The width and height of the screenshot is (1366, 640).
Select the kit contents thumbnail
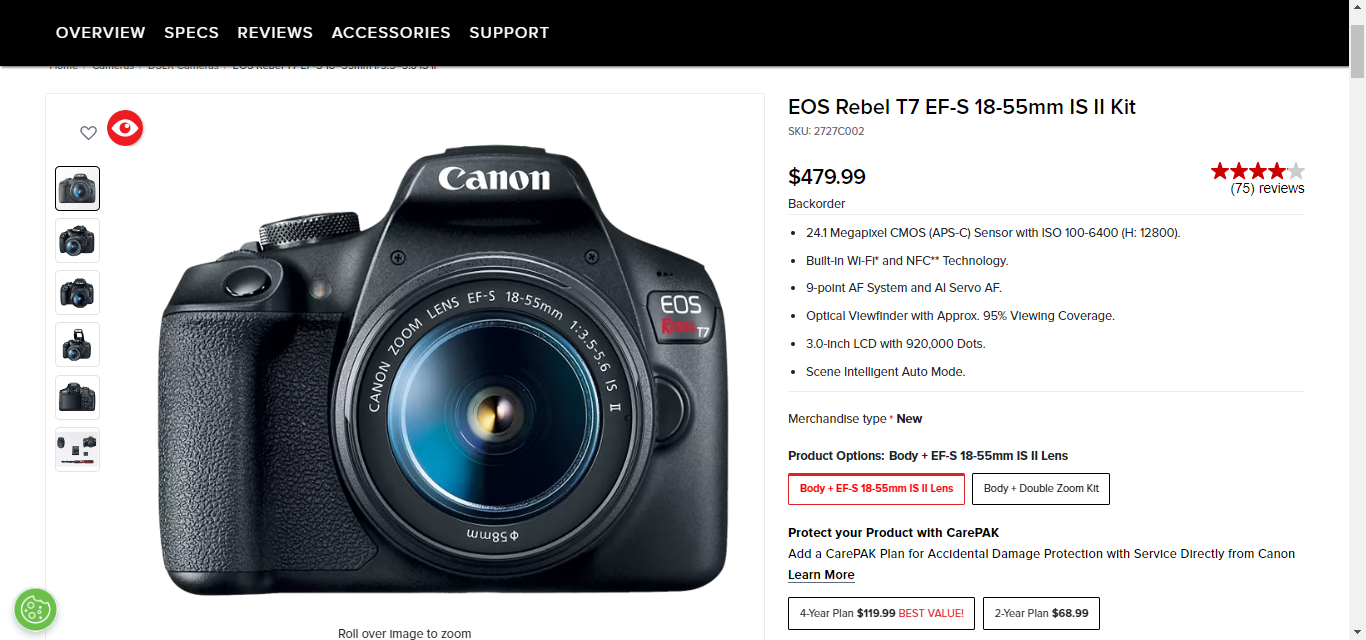(77, 449)
